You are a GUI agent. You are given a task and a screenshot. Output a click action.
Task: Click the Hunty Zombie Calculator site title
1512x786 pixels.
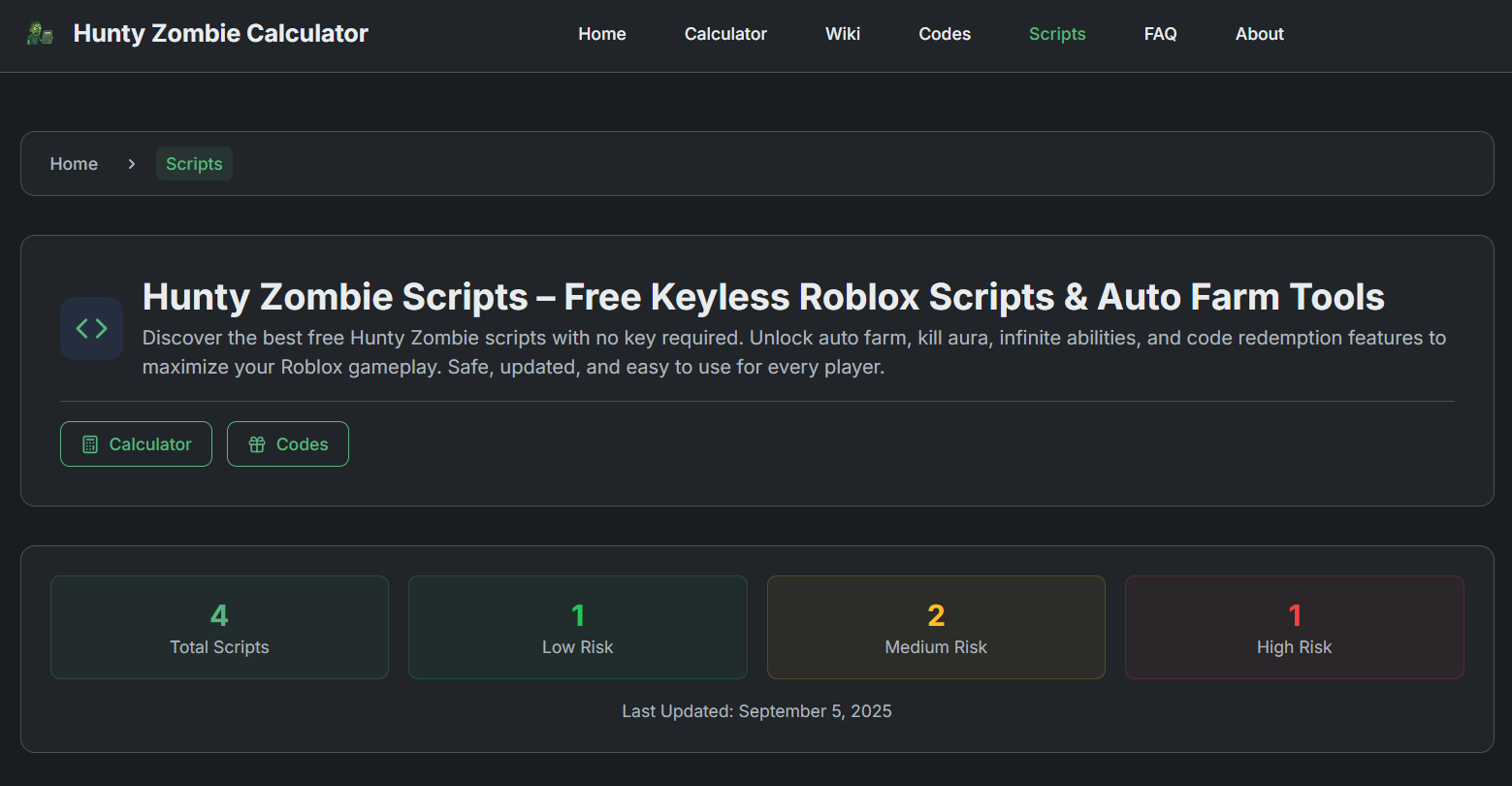[220, 34]
